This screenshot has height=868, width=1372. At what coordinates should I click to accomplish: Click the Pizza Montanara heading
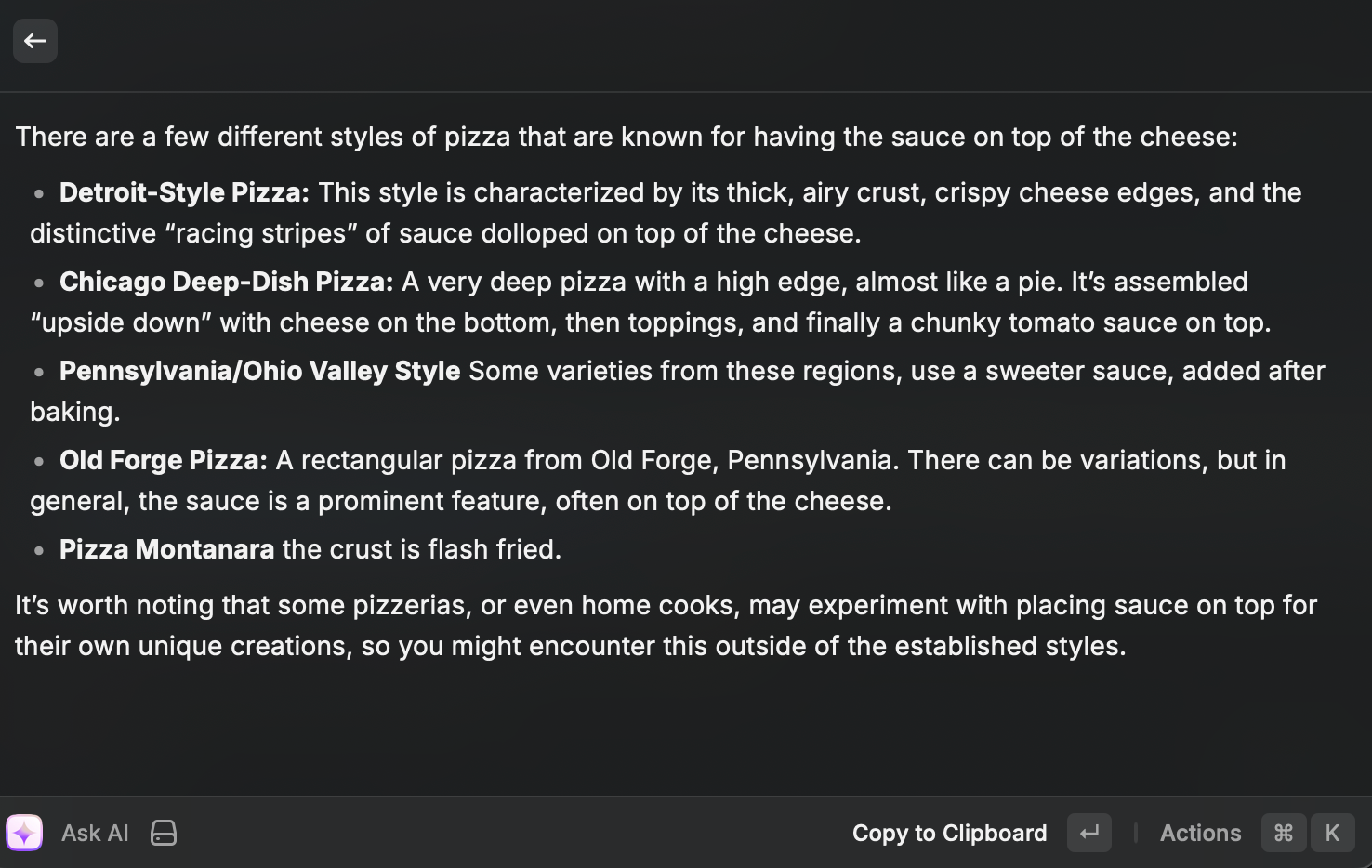point(166,549)
